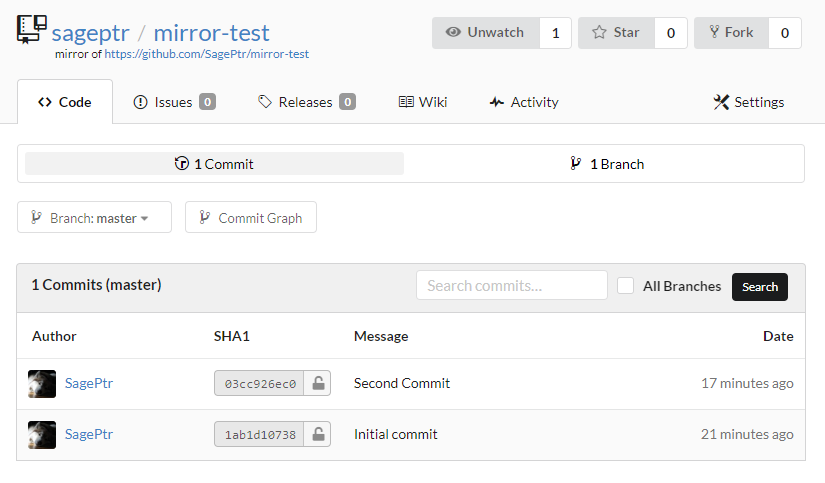Enable the All Branches checkbox
Image resolution: width=825 pixels, height=483 pixels.
coord(625,286)
